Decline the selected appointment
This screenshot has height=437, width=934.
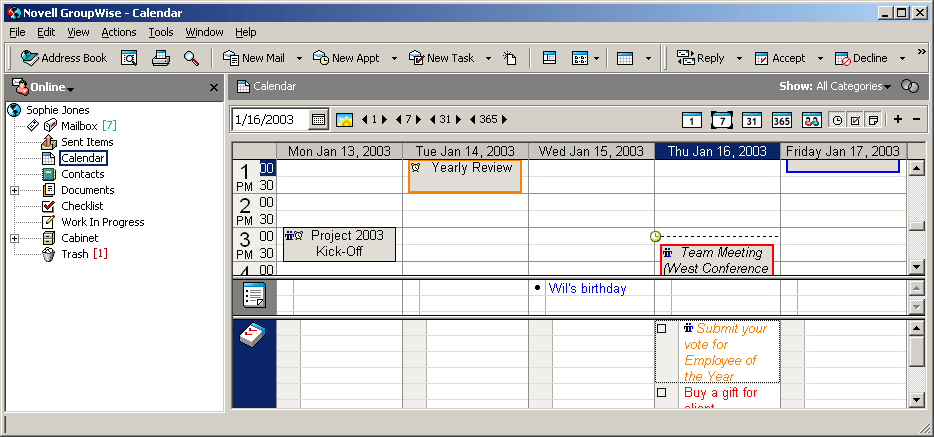point(861,58)
